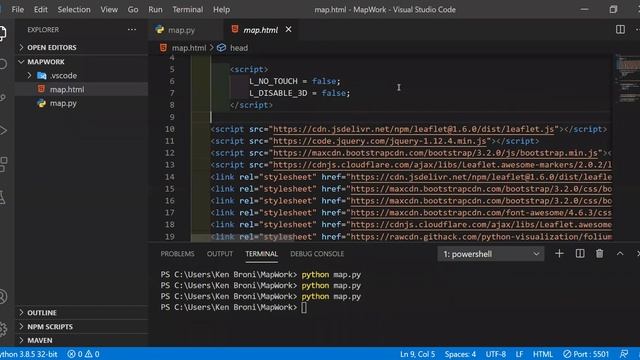This screenshot has width=640, height=360.
Task: Open the leaflet.js CDN link on line 10
Action: point(413,129)
